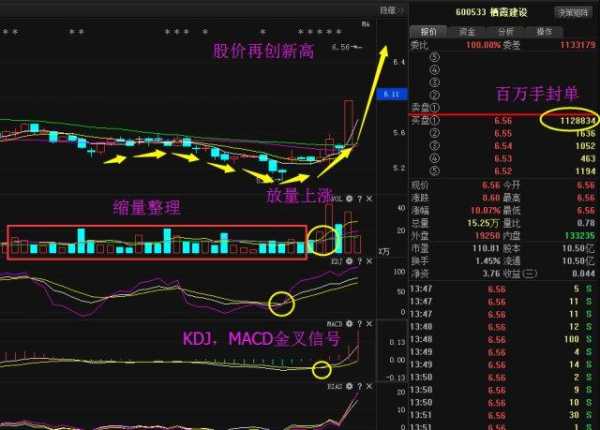Click the button right of 栖霞建设
Screen dimensions: 600x430
573,13
